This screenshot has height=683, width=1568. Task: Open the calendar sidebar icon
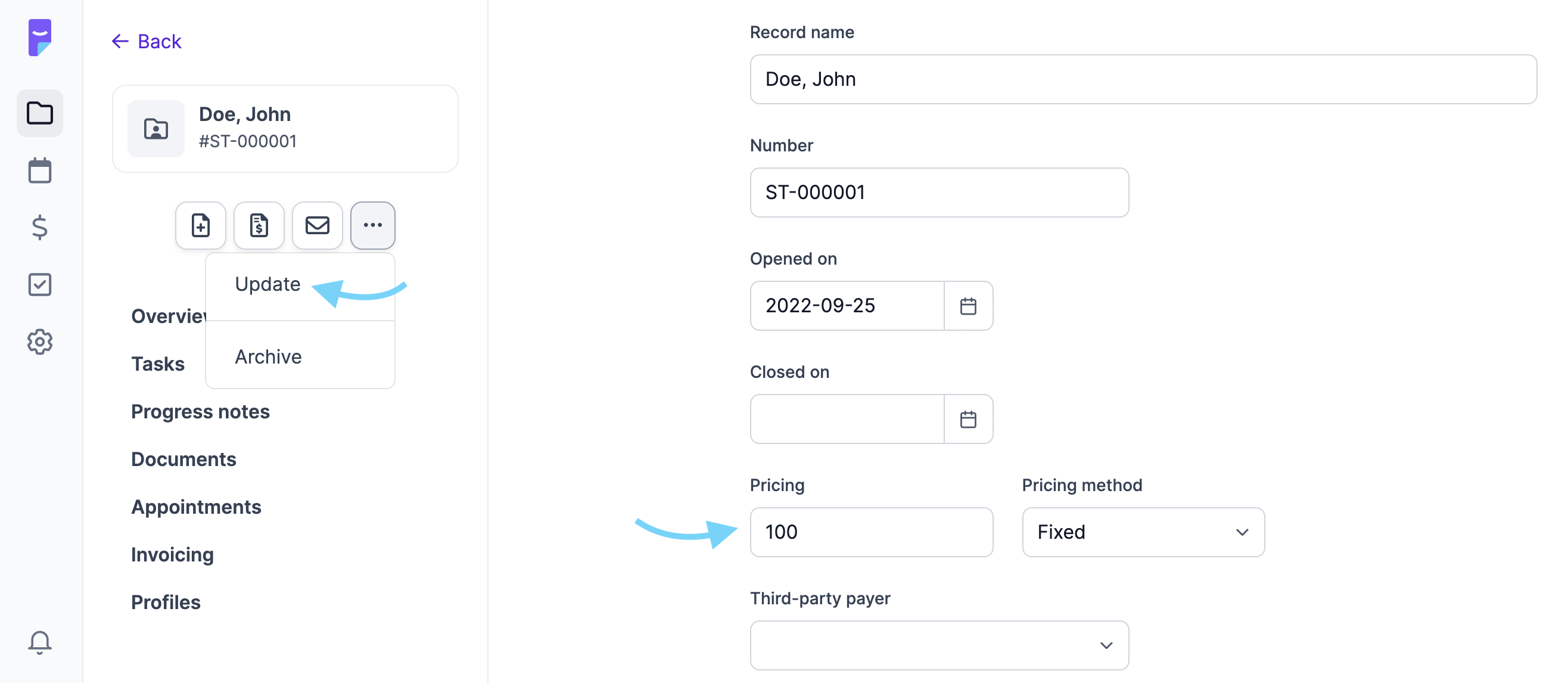coord(39,170)
